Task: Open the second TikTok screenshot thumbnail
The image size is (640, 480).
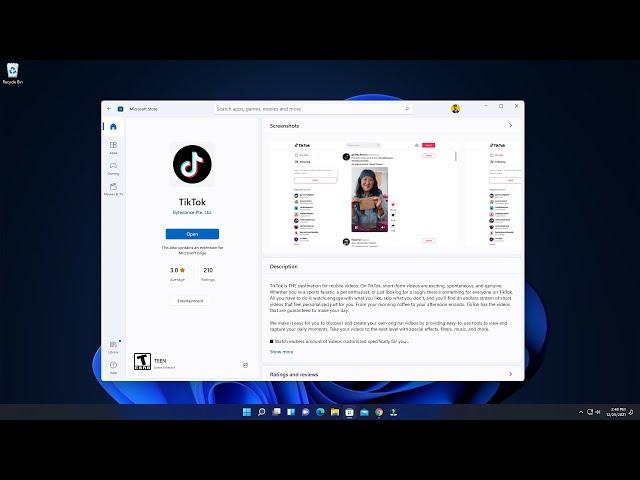Action: 493,194
